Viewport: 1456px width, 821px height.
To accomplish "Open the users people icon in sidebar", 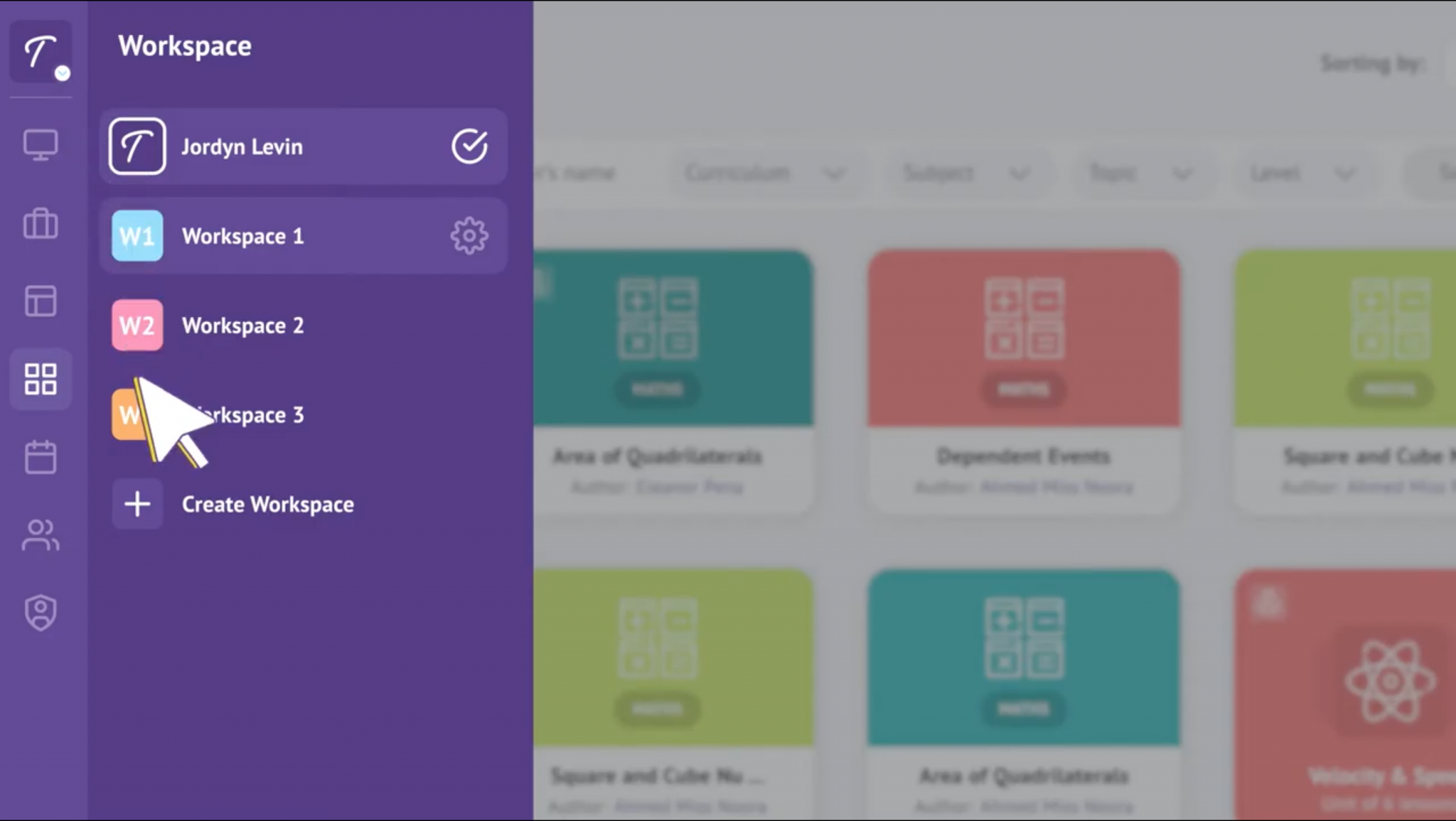I will click(41, 535).
